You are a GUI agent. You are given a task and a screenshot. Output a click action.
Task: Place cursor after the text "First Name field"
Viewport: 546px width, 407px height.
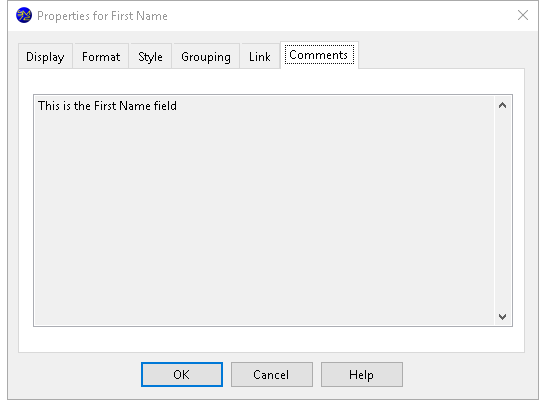coord(178,106)
